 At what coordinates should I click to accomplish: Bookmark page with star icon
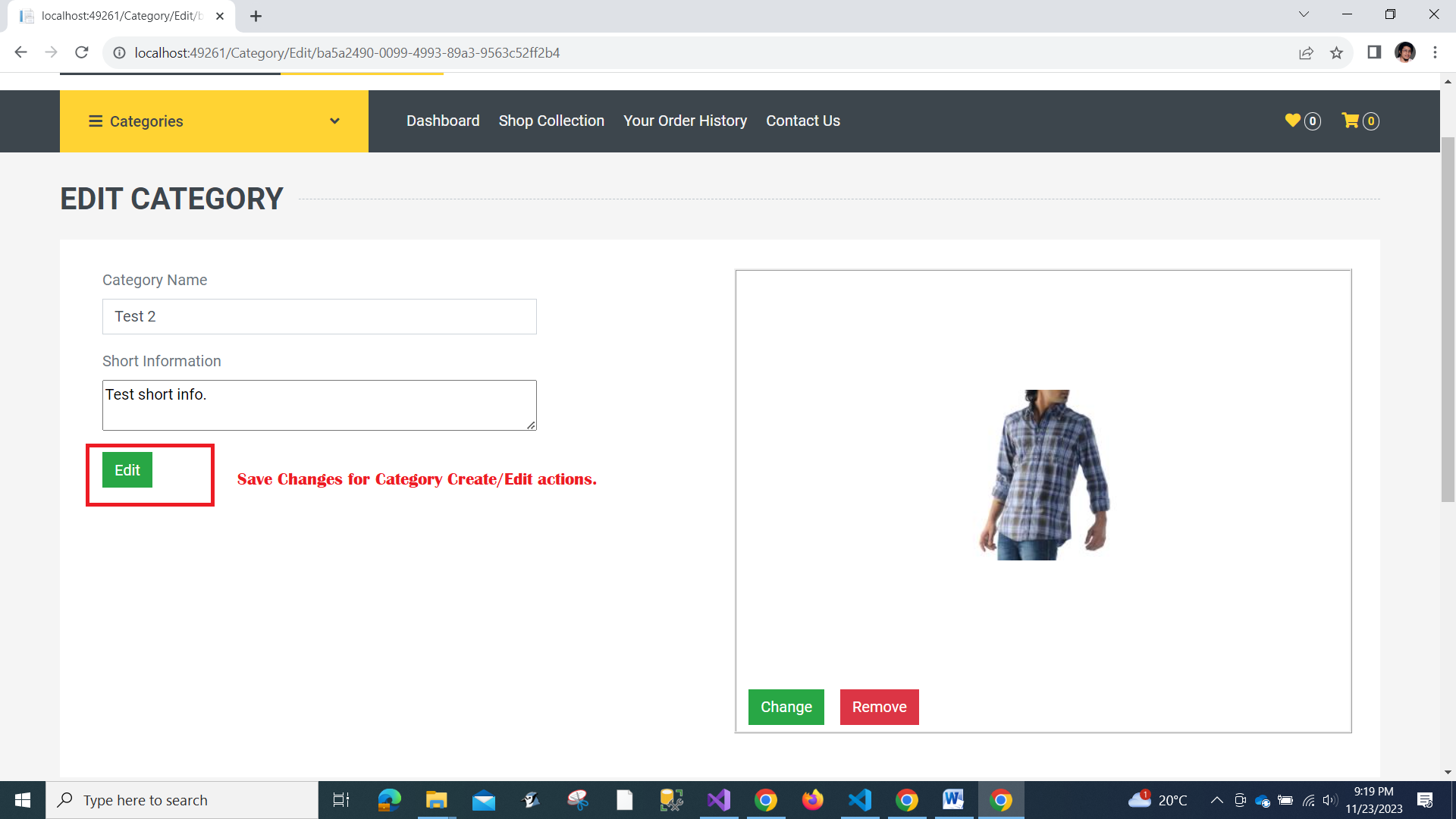tap(1336, 53)
